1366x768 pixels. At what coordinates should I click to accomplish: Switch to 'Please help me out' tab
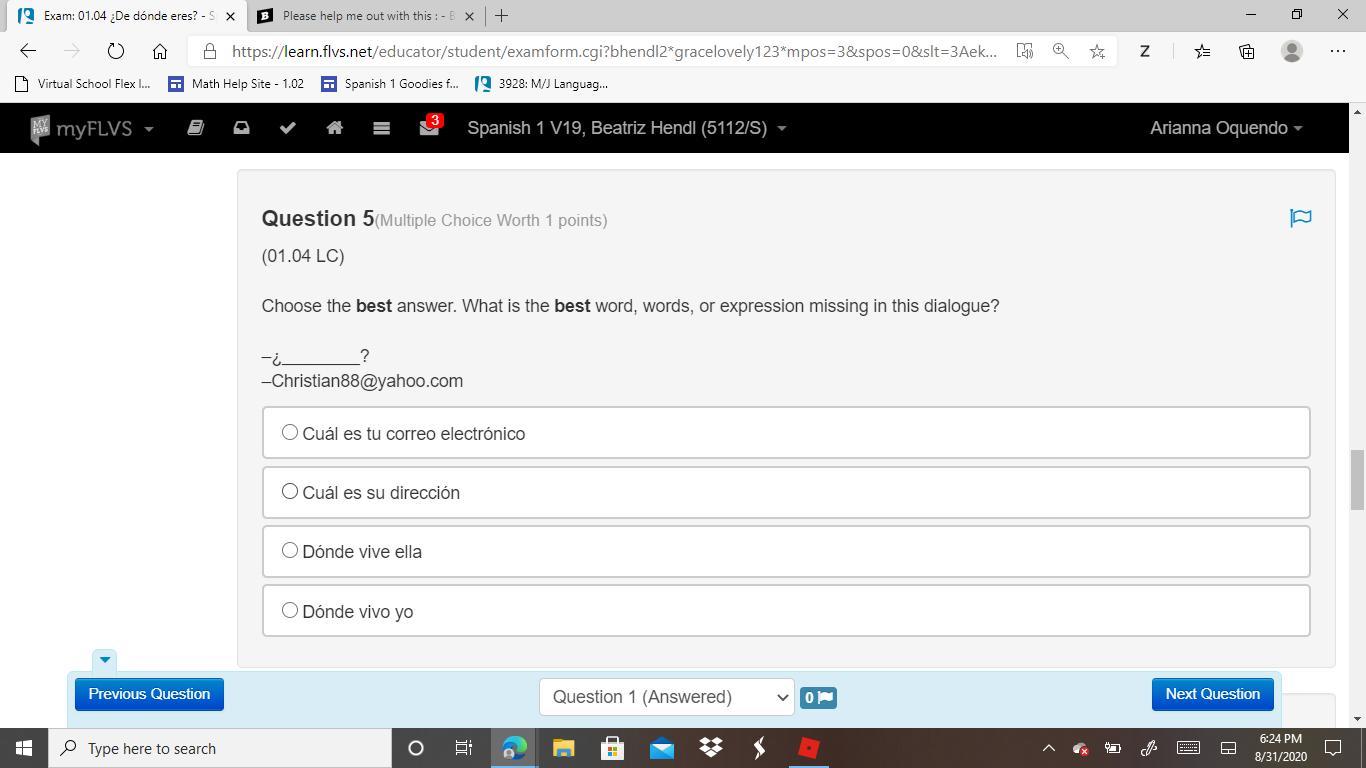pyautogui.click(x=366, y=16)
